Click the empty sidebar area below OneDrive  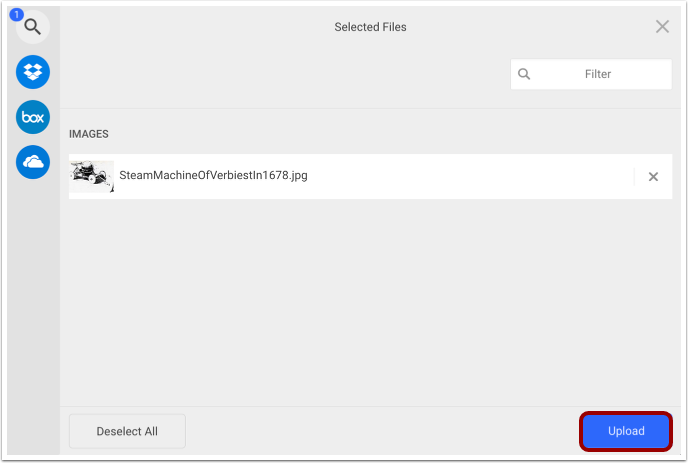point(33,316)
